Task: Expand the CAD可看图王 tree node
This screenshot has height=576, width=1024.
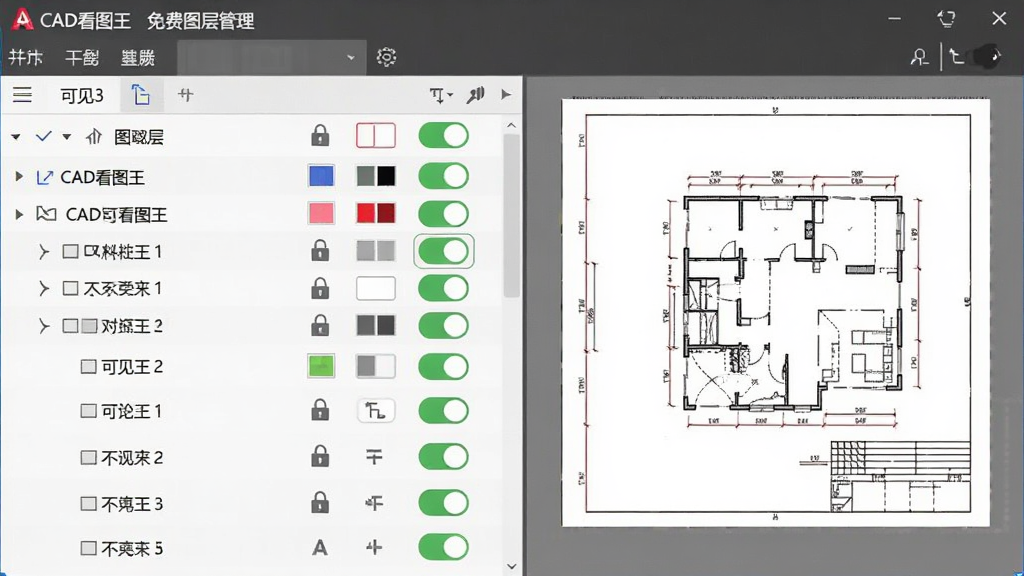Action: click(19, 214)
